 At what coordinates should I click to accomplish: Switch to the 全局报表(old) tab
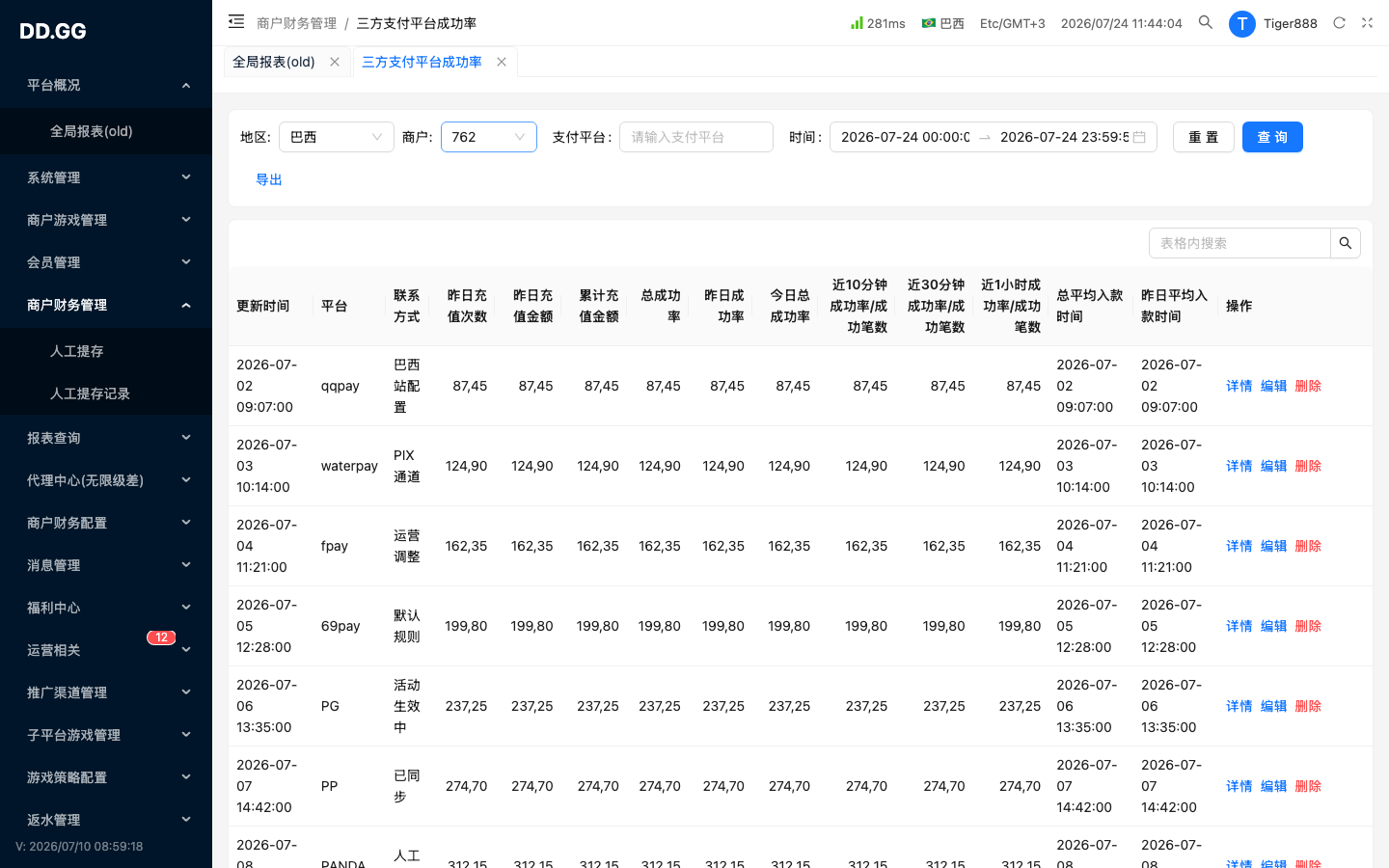[x=274, y=62]
